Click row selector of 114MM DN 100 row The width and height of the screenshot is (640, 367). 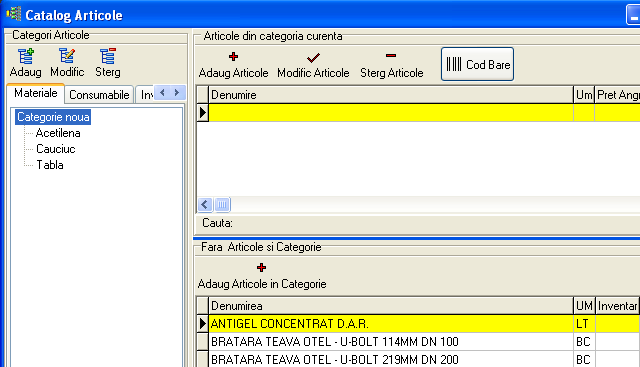(x=203, y=342)
